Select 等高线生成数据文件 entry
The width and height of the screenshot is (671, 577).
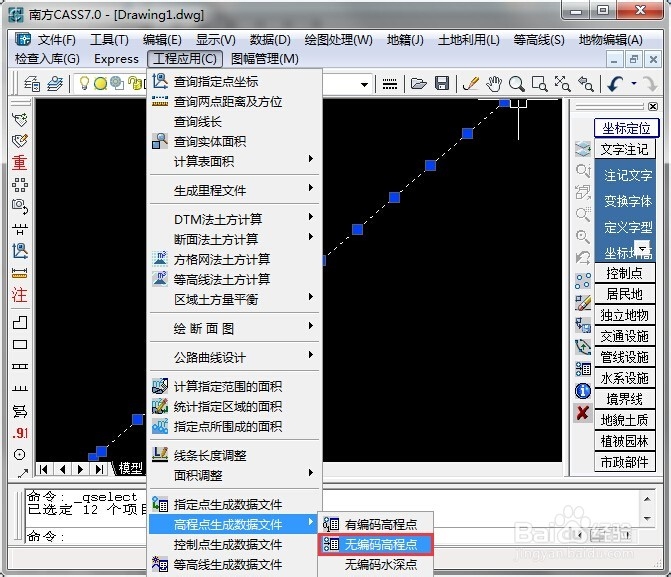(x=235, y=565)
